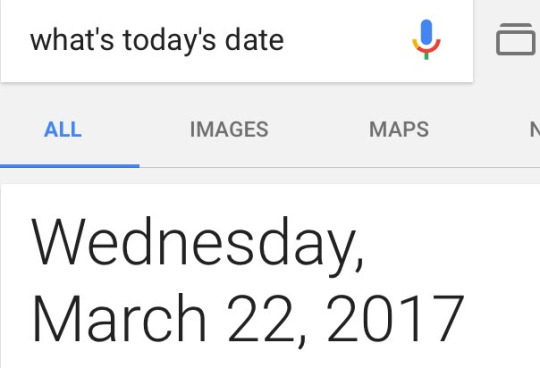Place cursor on the word "today's" in query
Viewport: 540px width, 368px height.
click(x=169, y=41)
